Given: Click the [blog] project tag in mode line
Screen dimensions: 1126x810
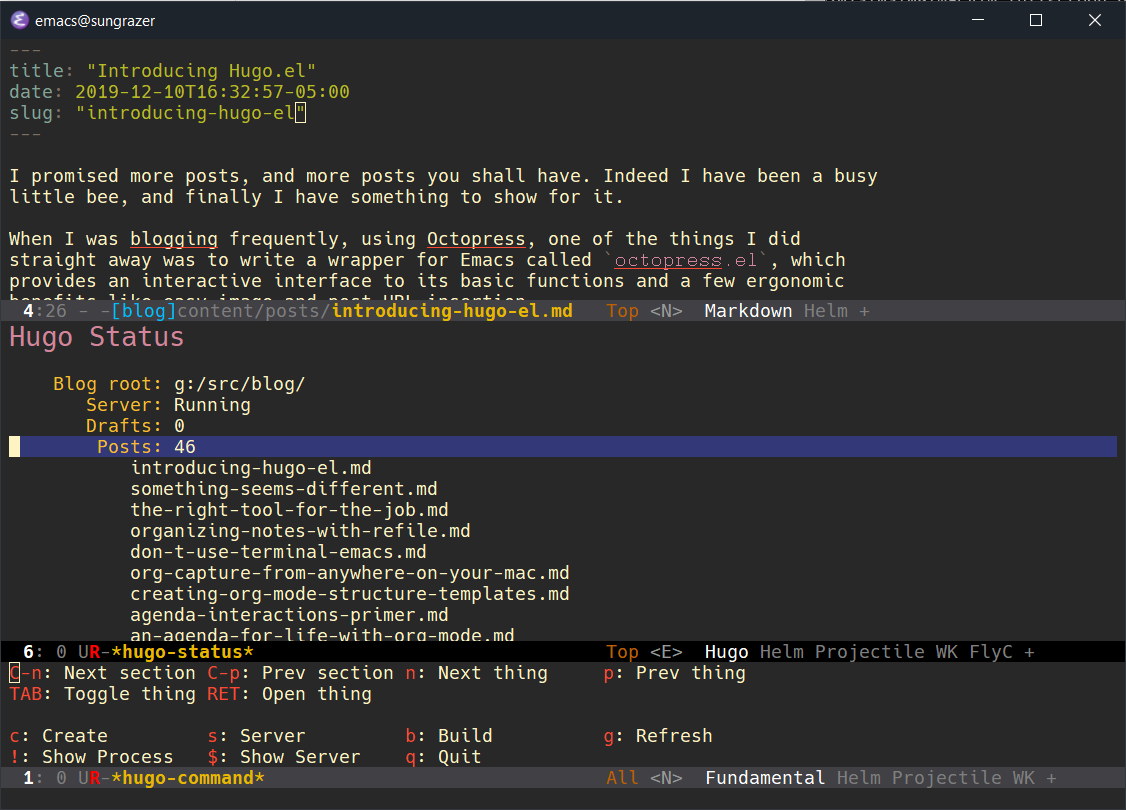Looking at the screenshot, I should pos(144,311).
